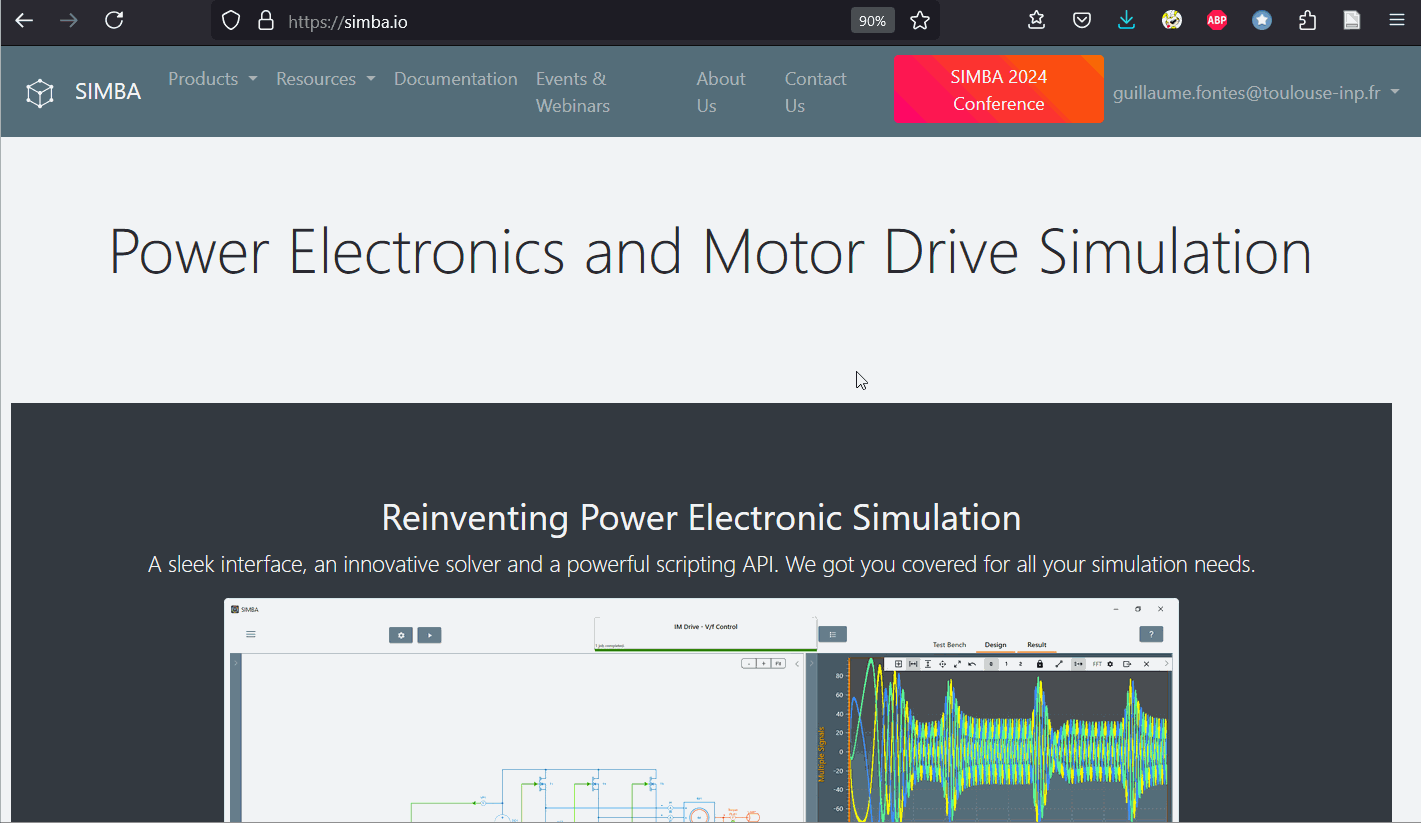Open the guillaume.fontes account dropdown
Image resolution: width=1421 pixels, height=823 pixels.
tap(1255, 92)
